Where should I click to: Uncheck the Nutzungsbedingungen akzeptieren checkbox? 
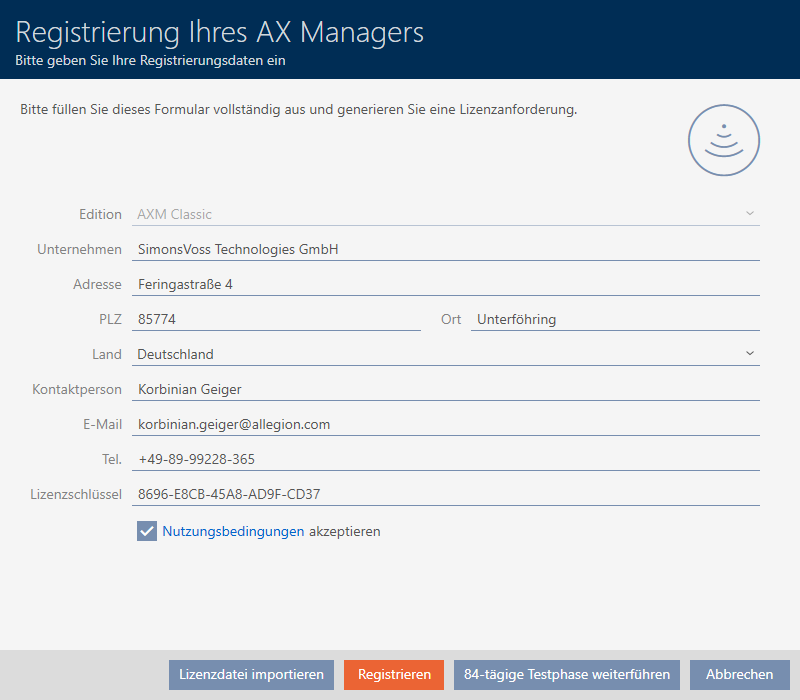click(147, 532)
